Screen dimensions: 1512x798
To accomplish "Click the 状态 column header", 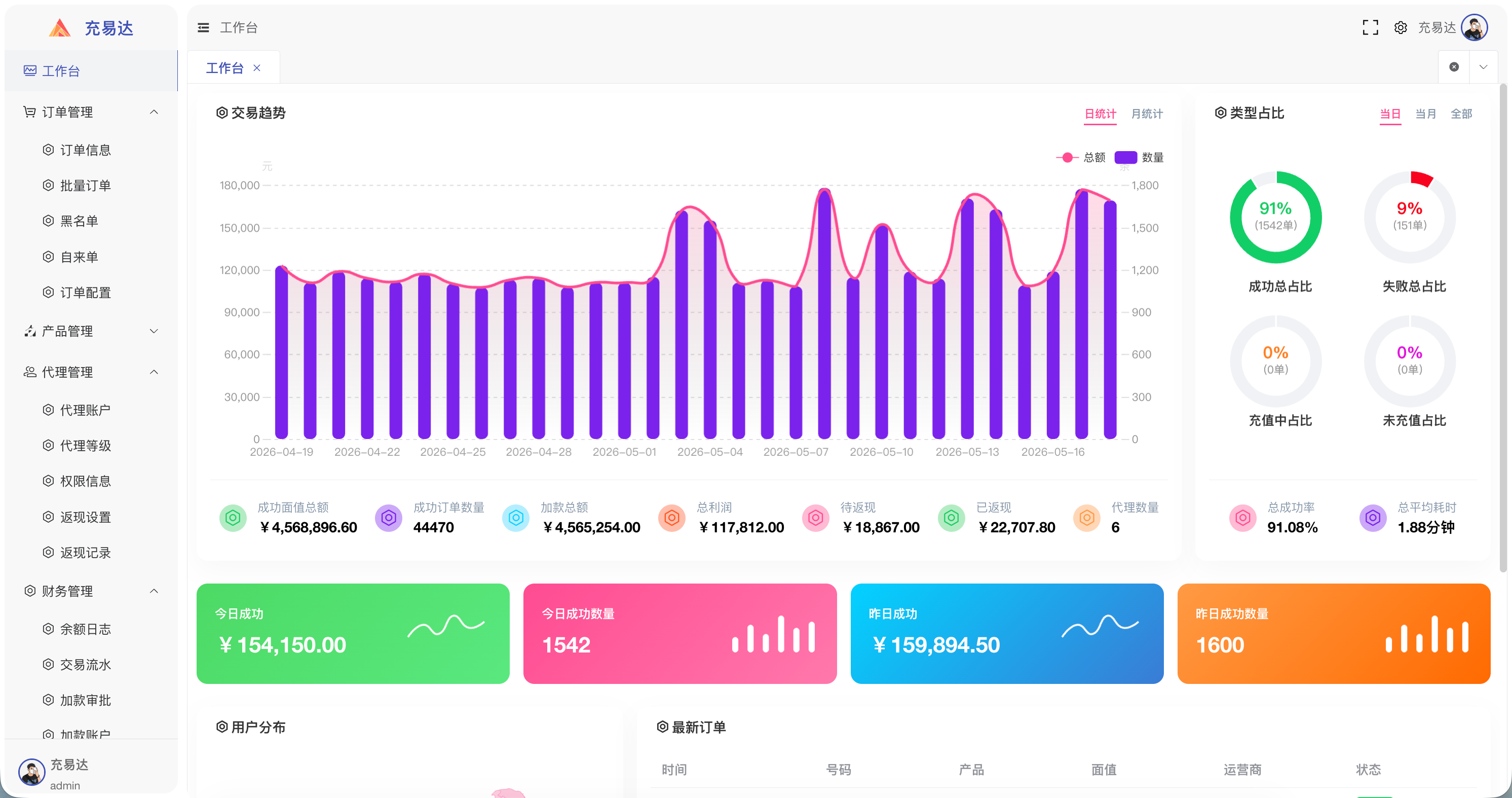I will coord(1368,770).
